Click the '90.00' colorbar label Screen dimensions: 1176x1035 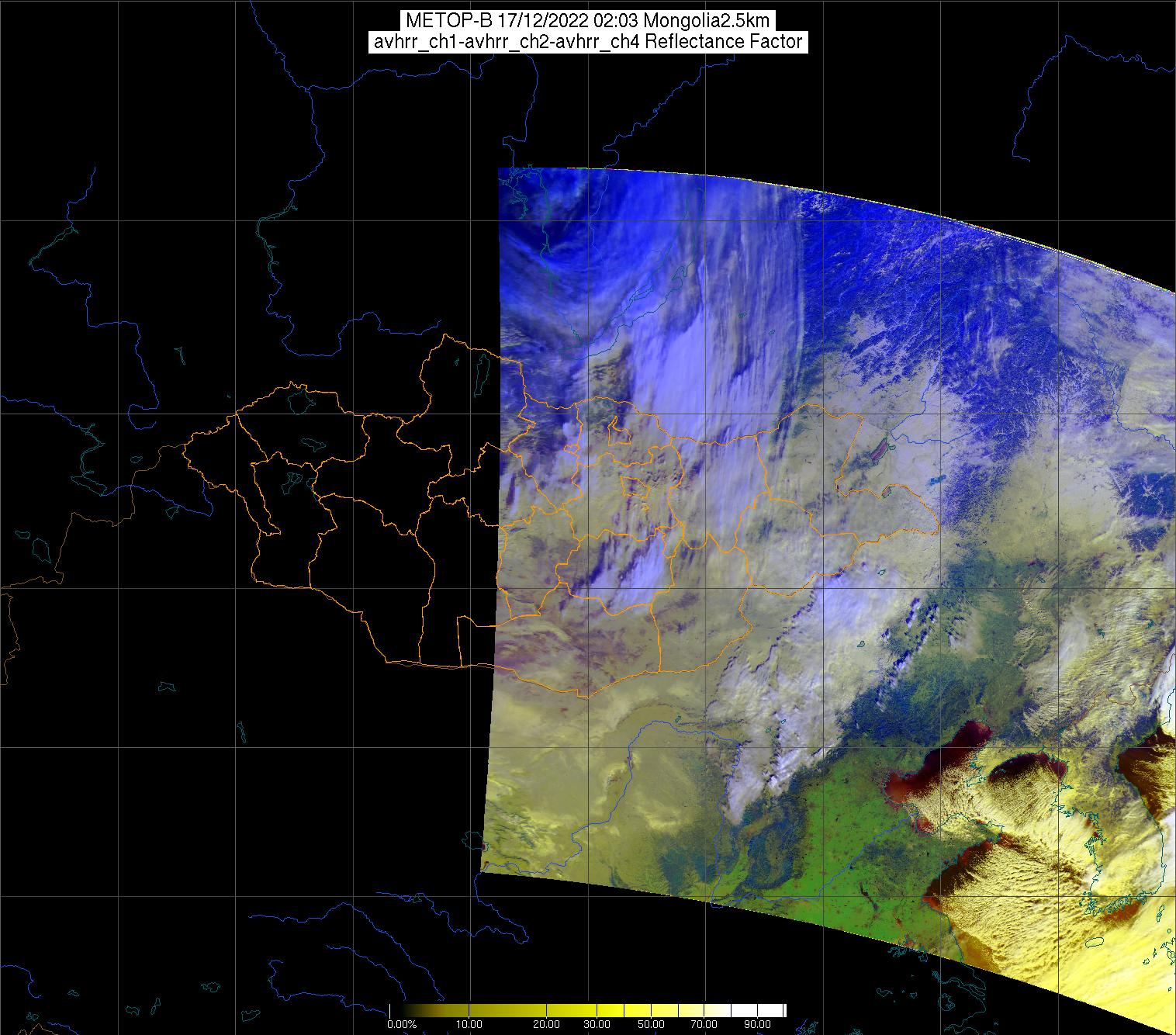tap(756, 1026)
